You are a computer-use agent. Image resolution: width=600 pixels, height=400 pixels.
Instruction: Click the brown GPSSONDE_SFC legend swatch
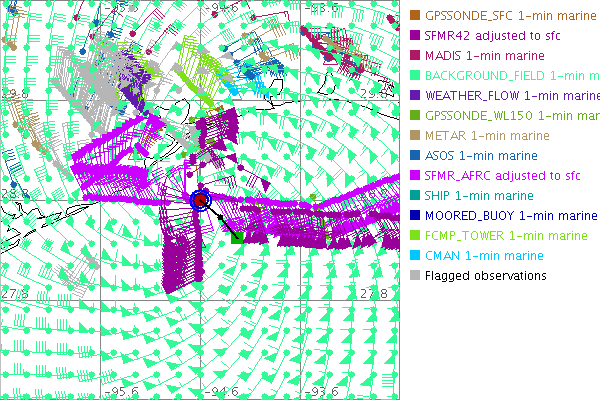[x=415, y=15]
